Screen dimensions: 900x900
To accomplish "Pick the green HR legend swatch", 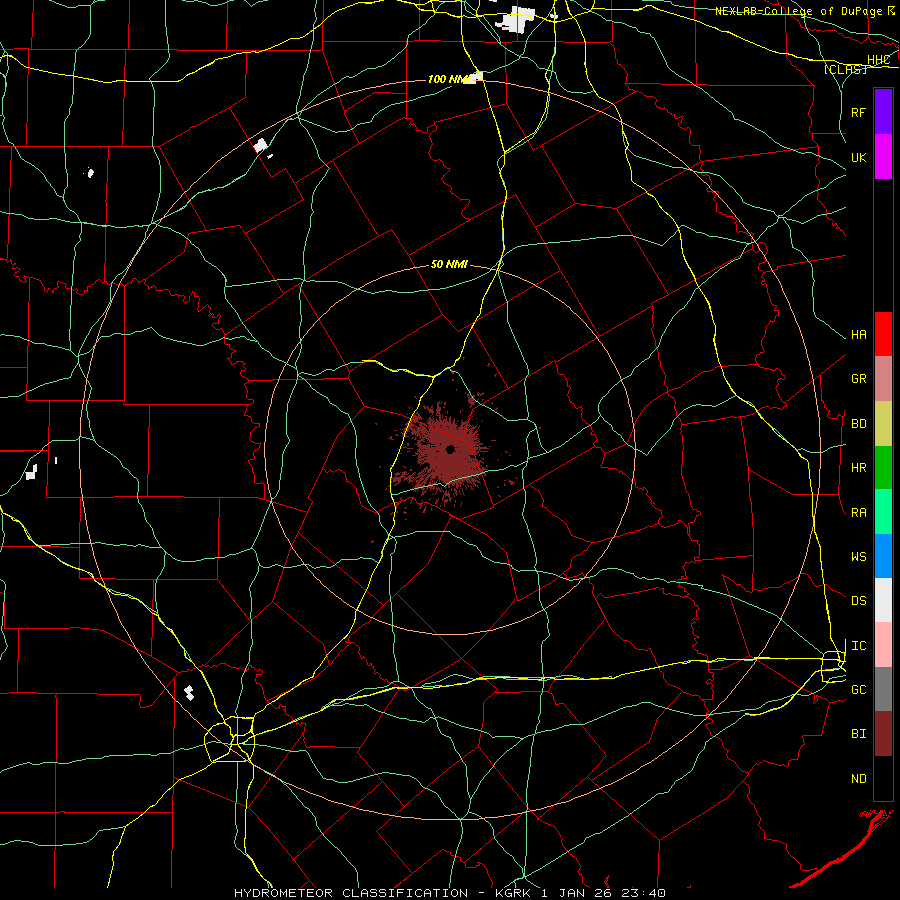I will pyautogui.click(x=883, y=468).
